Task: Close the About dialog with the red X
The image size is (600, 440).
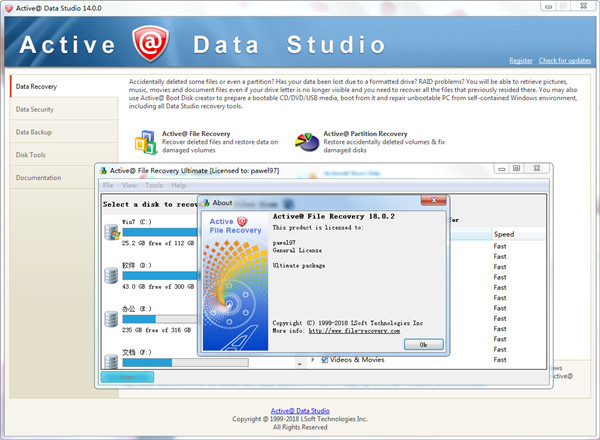Action: pos(434,200)
